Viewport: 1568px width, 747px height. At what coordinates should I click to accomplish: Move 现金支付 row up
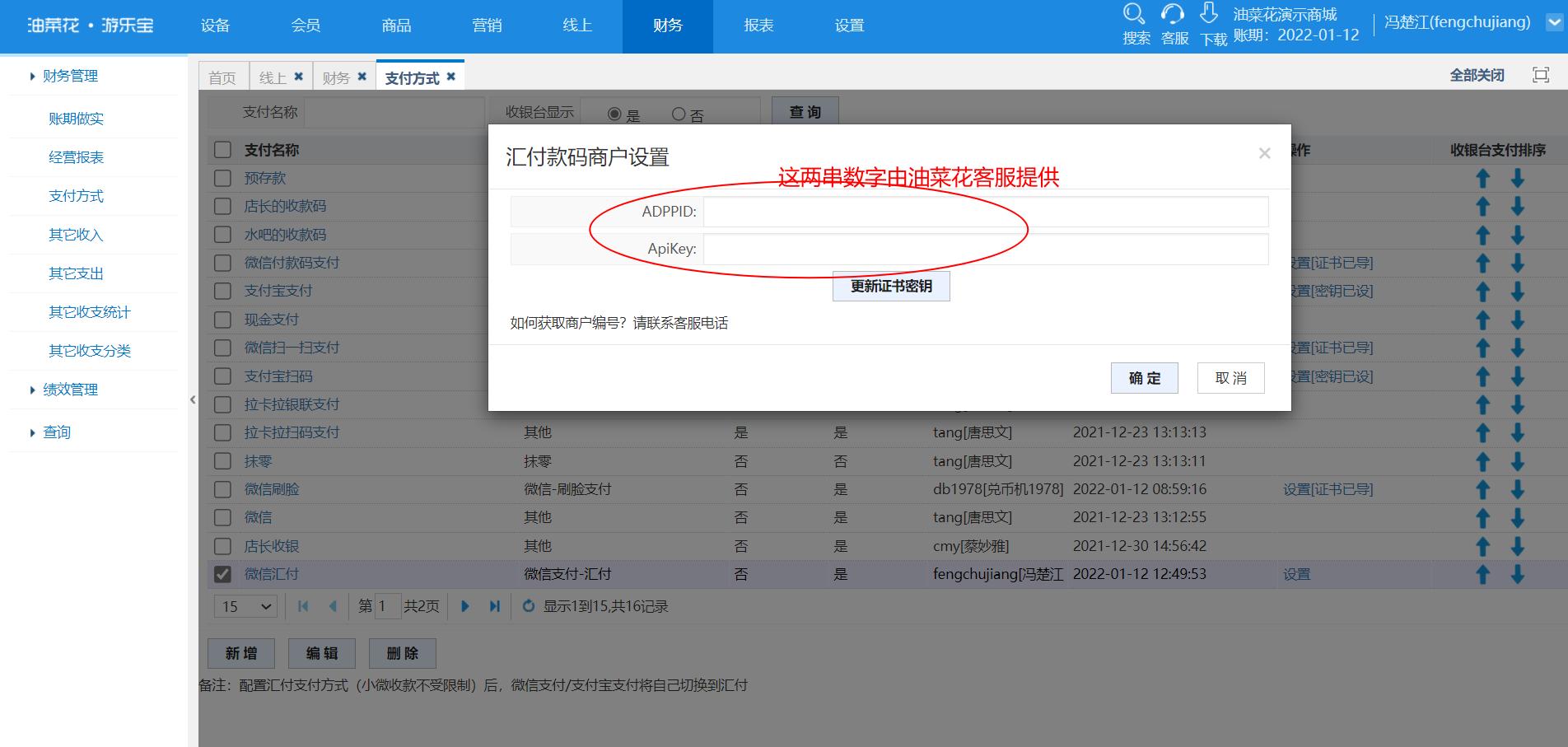coord(1483,320)
